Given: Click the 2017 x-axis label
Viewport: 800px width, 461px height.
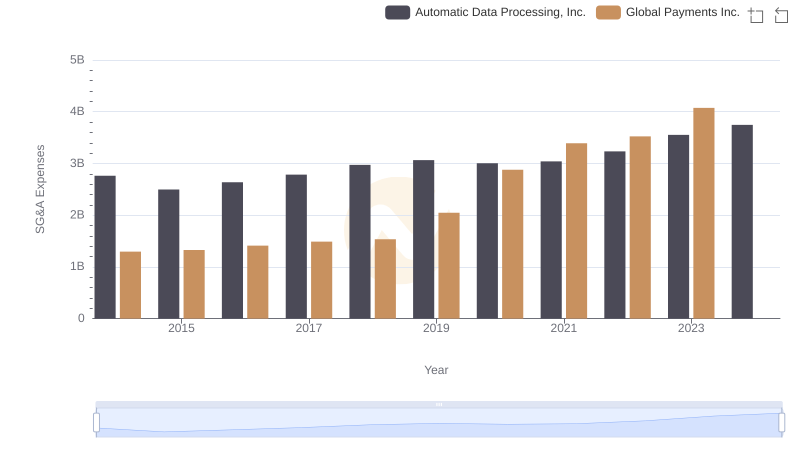Looking at the screenshot, I should click(x=309, y=328).
